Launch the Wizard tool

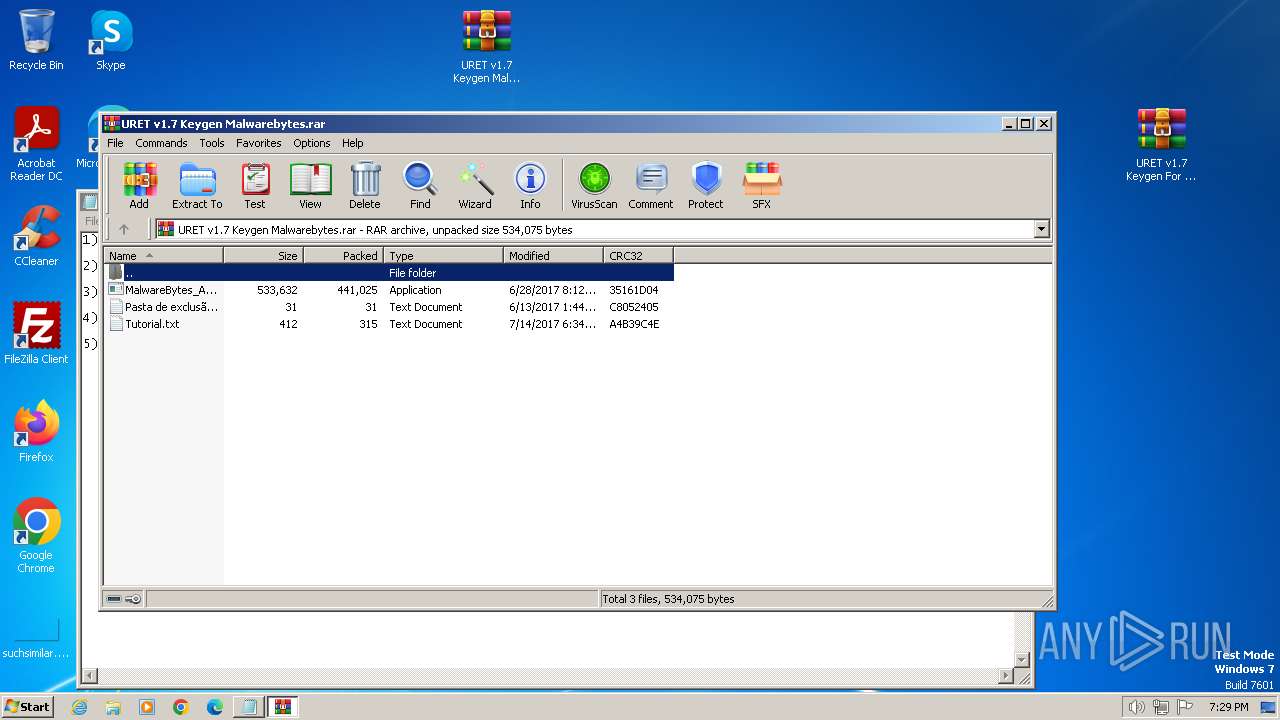pos(475,186)
